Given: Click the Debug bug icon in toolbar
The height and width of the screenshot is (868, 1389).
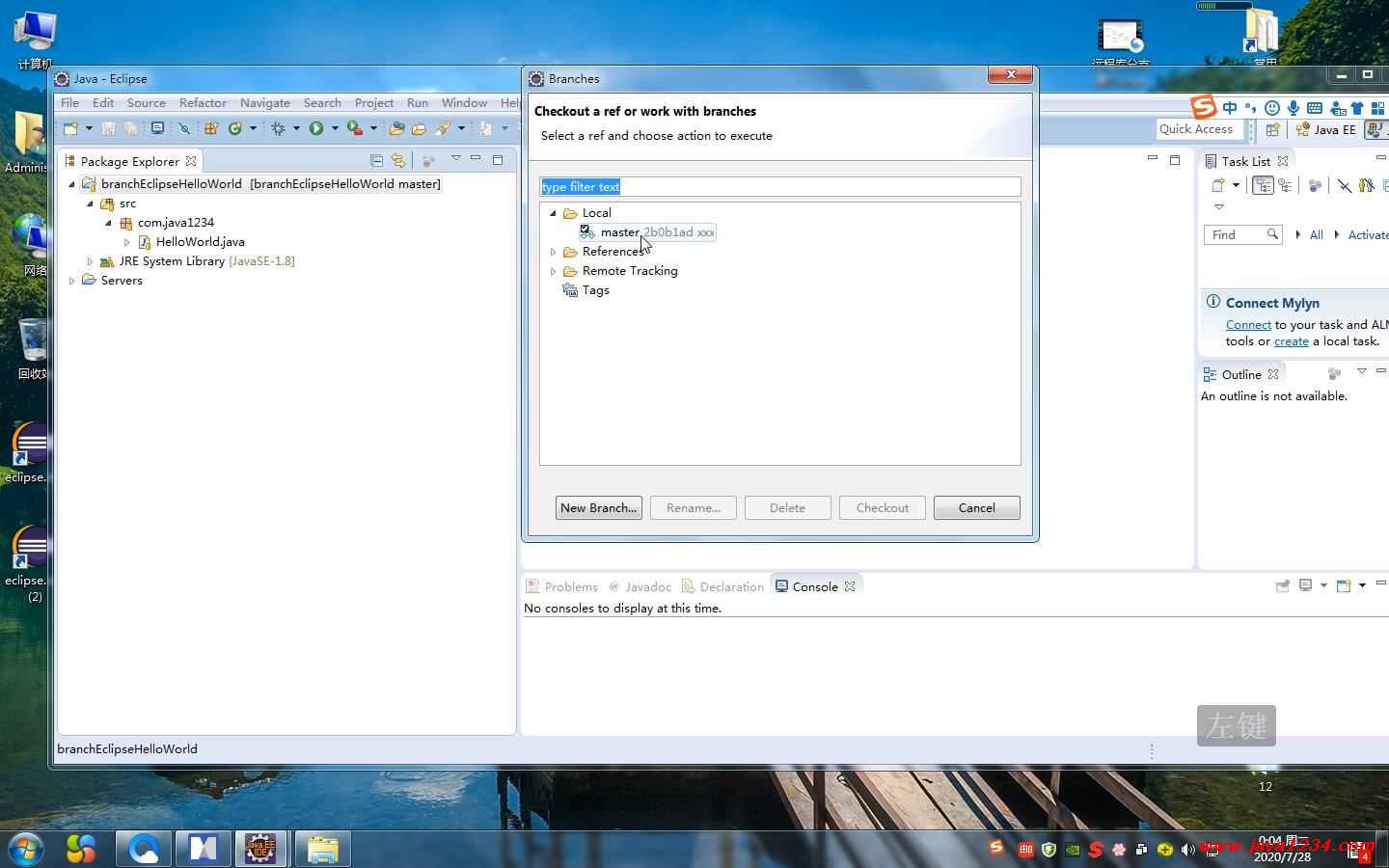Looking at the screenshot, I should 278,128.
